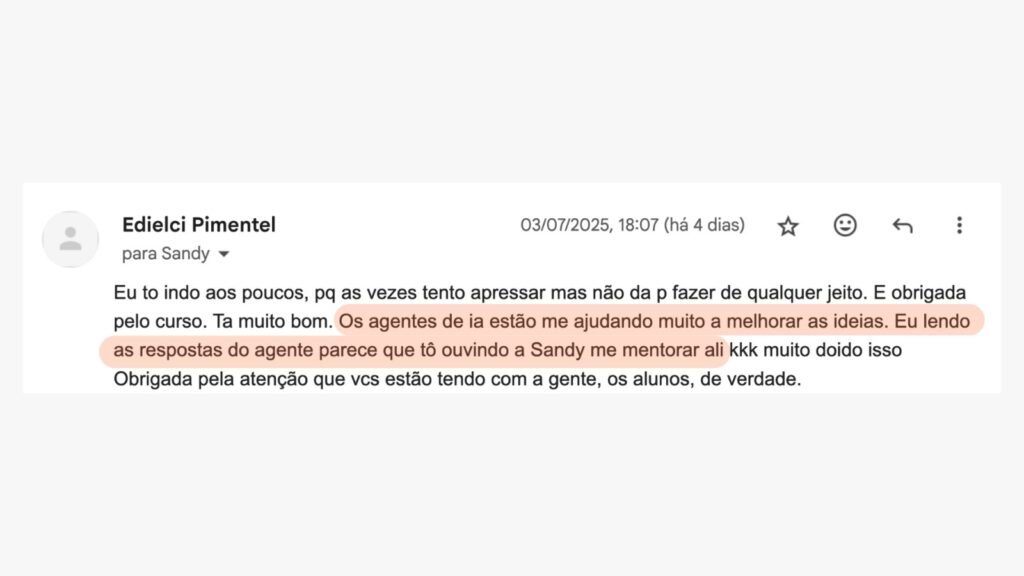
Task: Star the message from Edielci Pimentel
Action: click(788, 226)
